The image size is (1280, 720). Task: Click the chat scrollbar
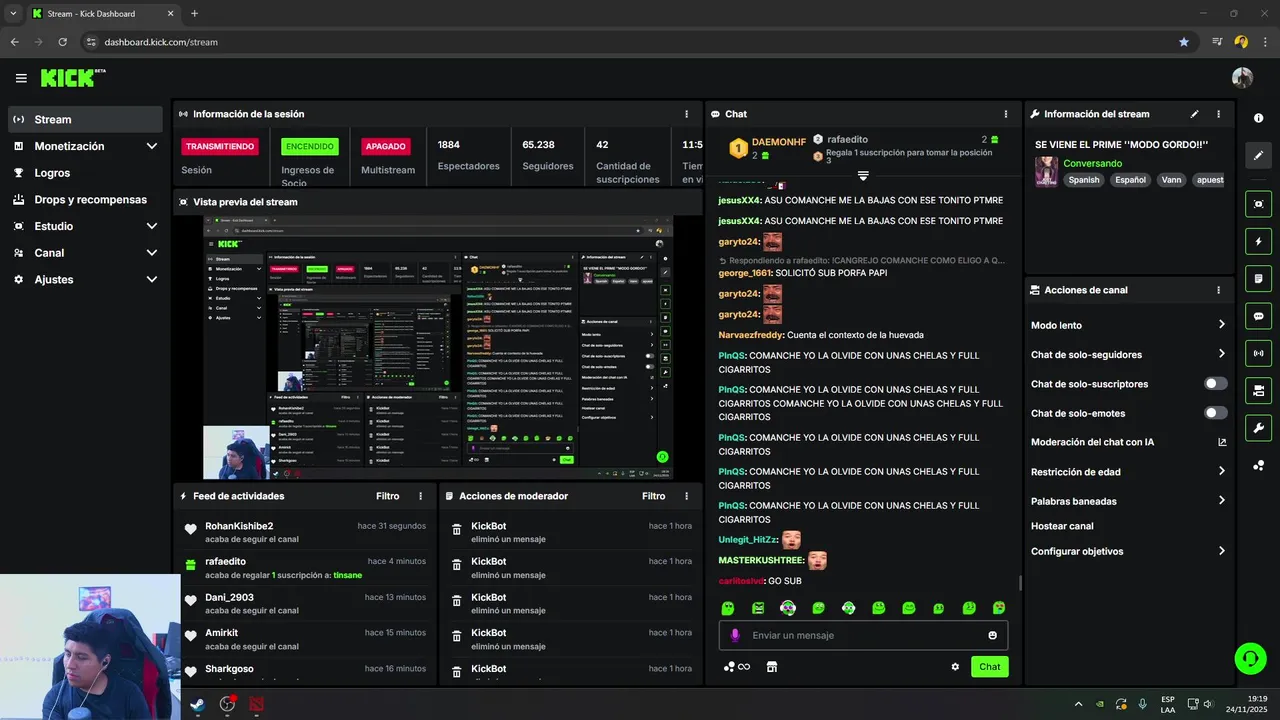click(1020, 582)
